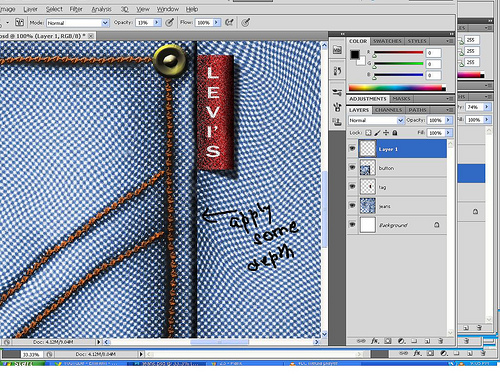
Task: Open the History collapsed panel icon
Action: (337, 71)
